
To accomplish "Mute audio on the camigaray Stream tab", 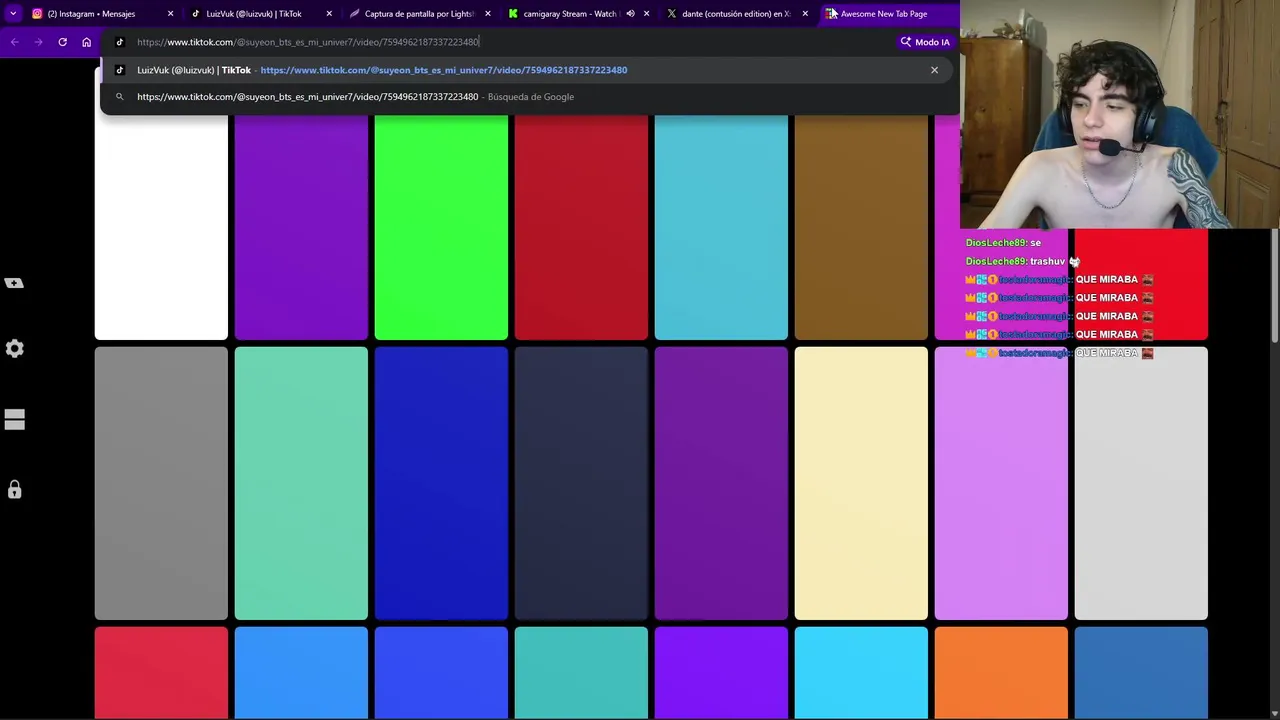I will pos(630,14).
